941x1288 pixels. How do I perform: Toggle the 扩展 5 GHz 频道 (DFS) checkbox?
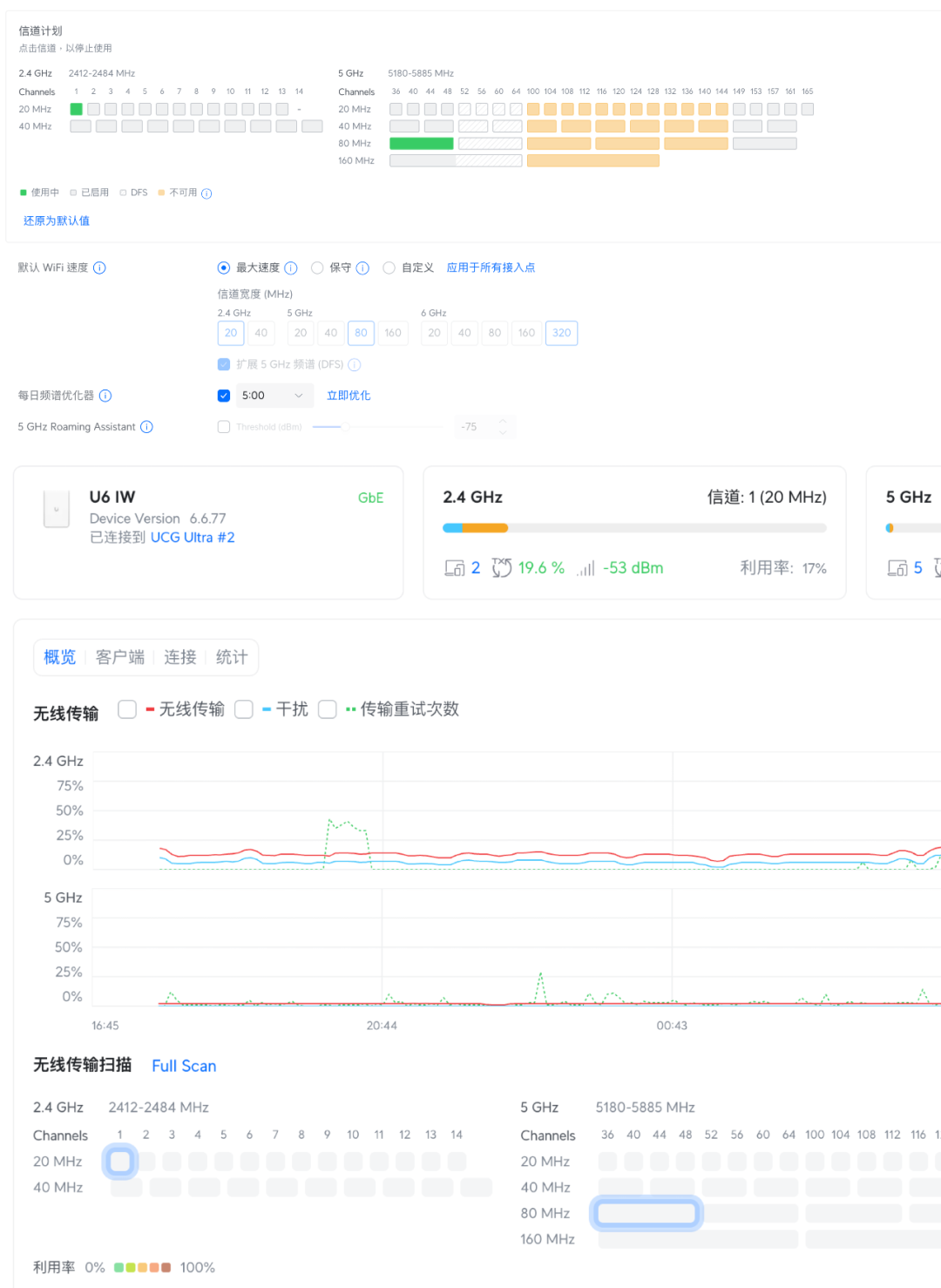click(224, 364)
